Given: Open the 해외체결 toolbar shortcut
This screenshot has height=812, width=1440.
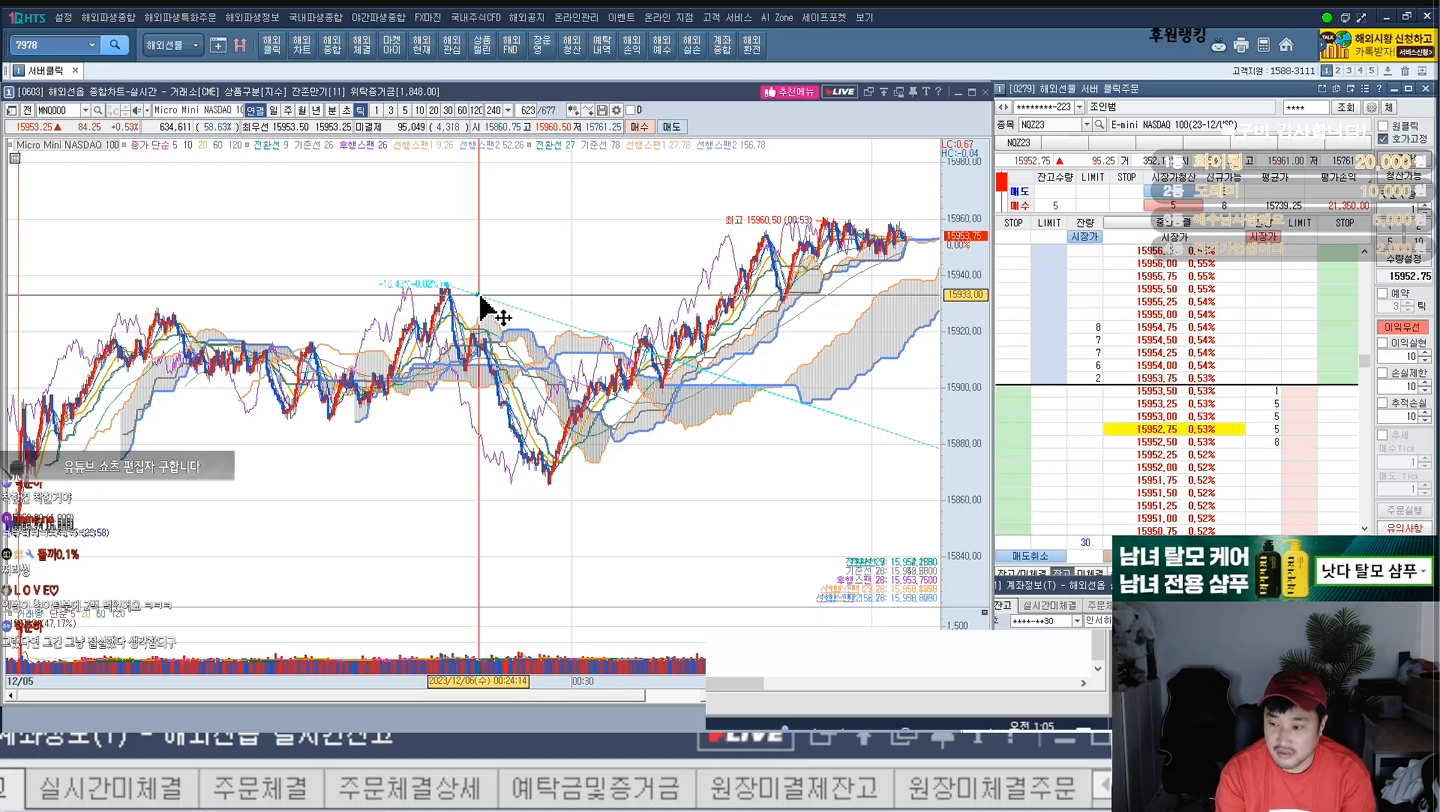Looking at the screenshot, I should 362,45.
